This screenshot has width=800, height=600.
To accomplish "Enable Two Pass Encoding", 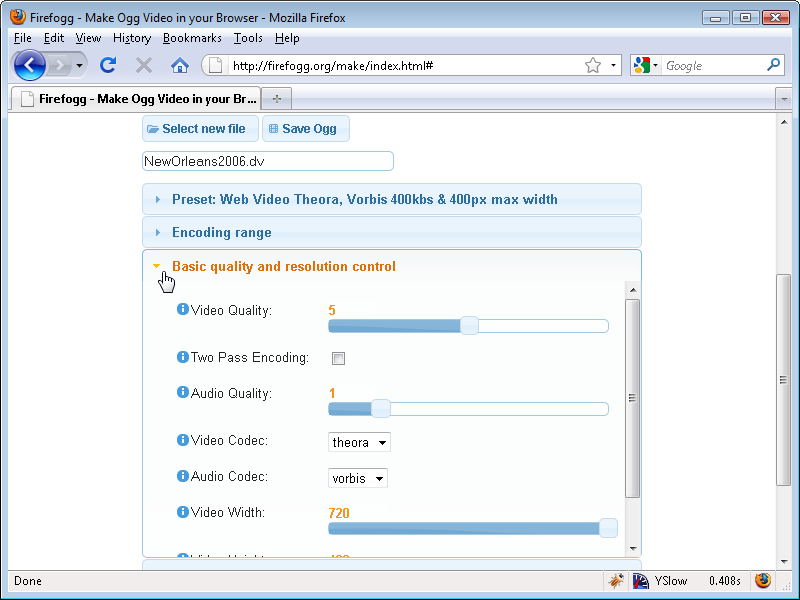I will (x=338, y=358).
